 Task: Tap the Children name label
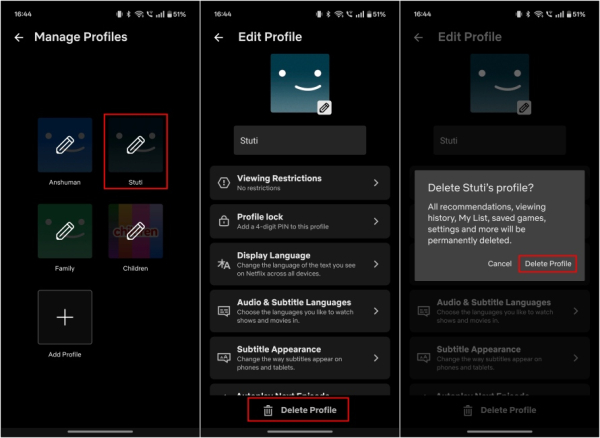pos(135,269)
